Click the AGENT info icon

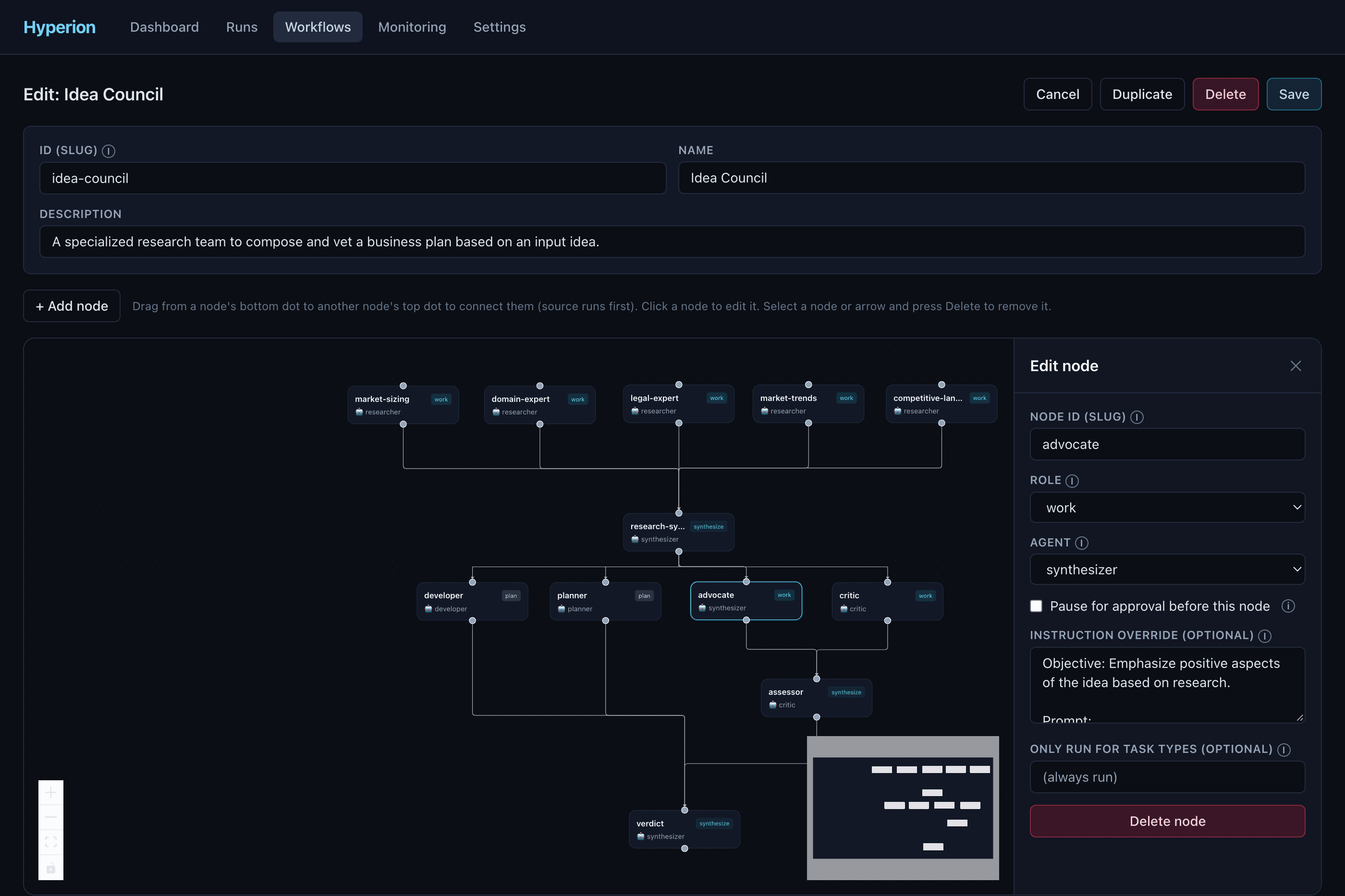[1081, 543]
